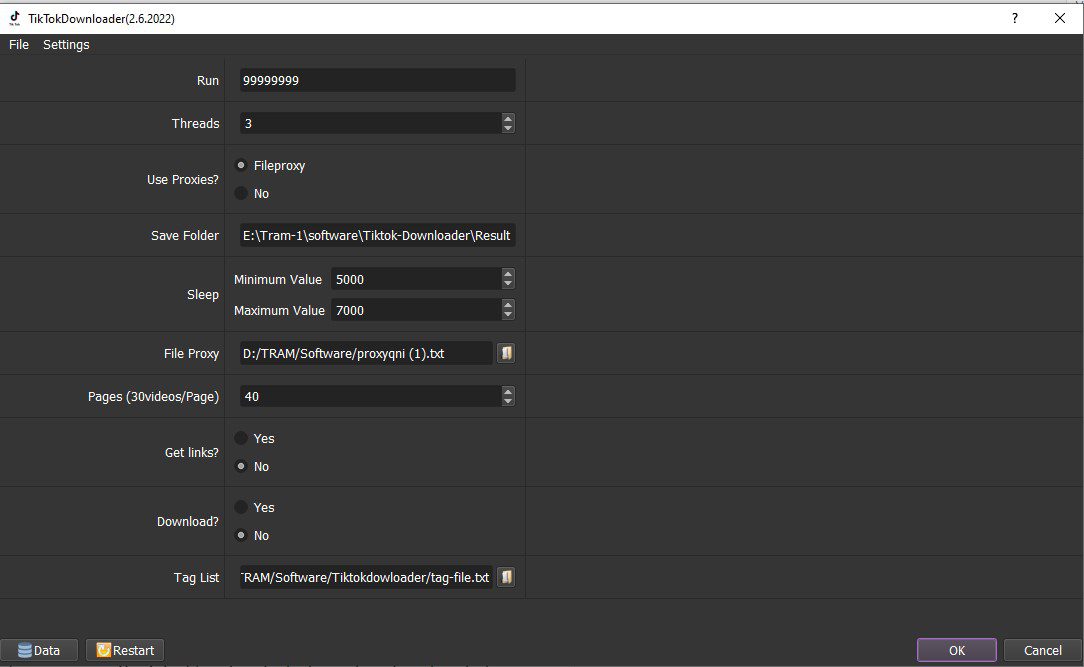Click the Pages field showing 40
The height and width of the screenshot is (667, 1084).
coord(371,396)
